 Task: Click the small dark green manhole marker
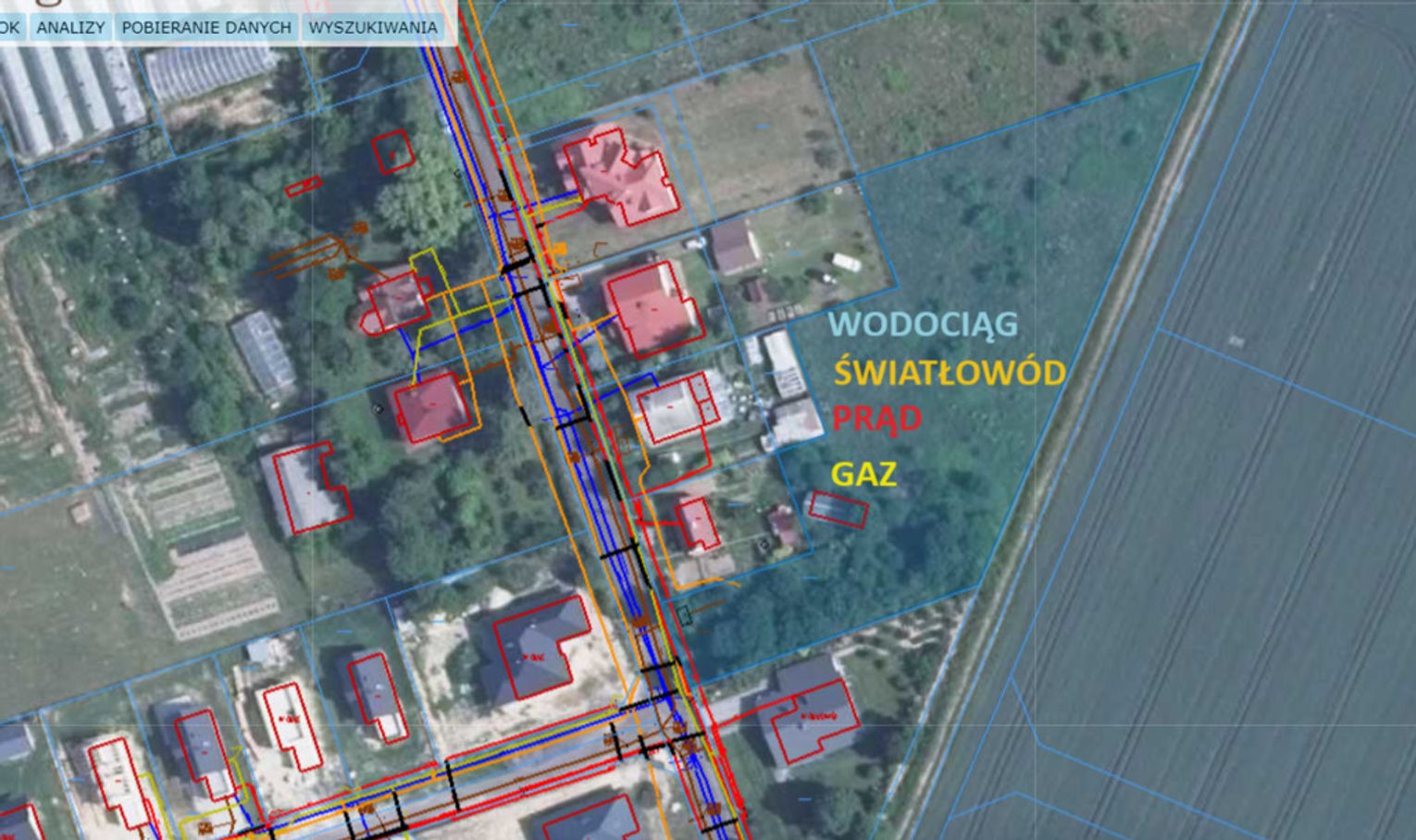tap(684, 613)
